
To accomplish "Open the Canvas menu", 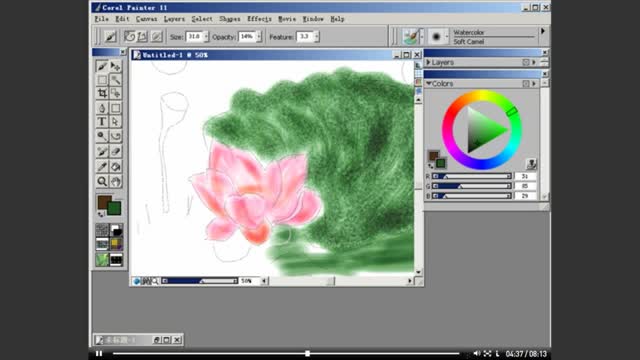I will point(146,19).
